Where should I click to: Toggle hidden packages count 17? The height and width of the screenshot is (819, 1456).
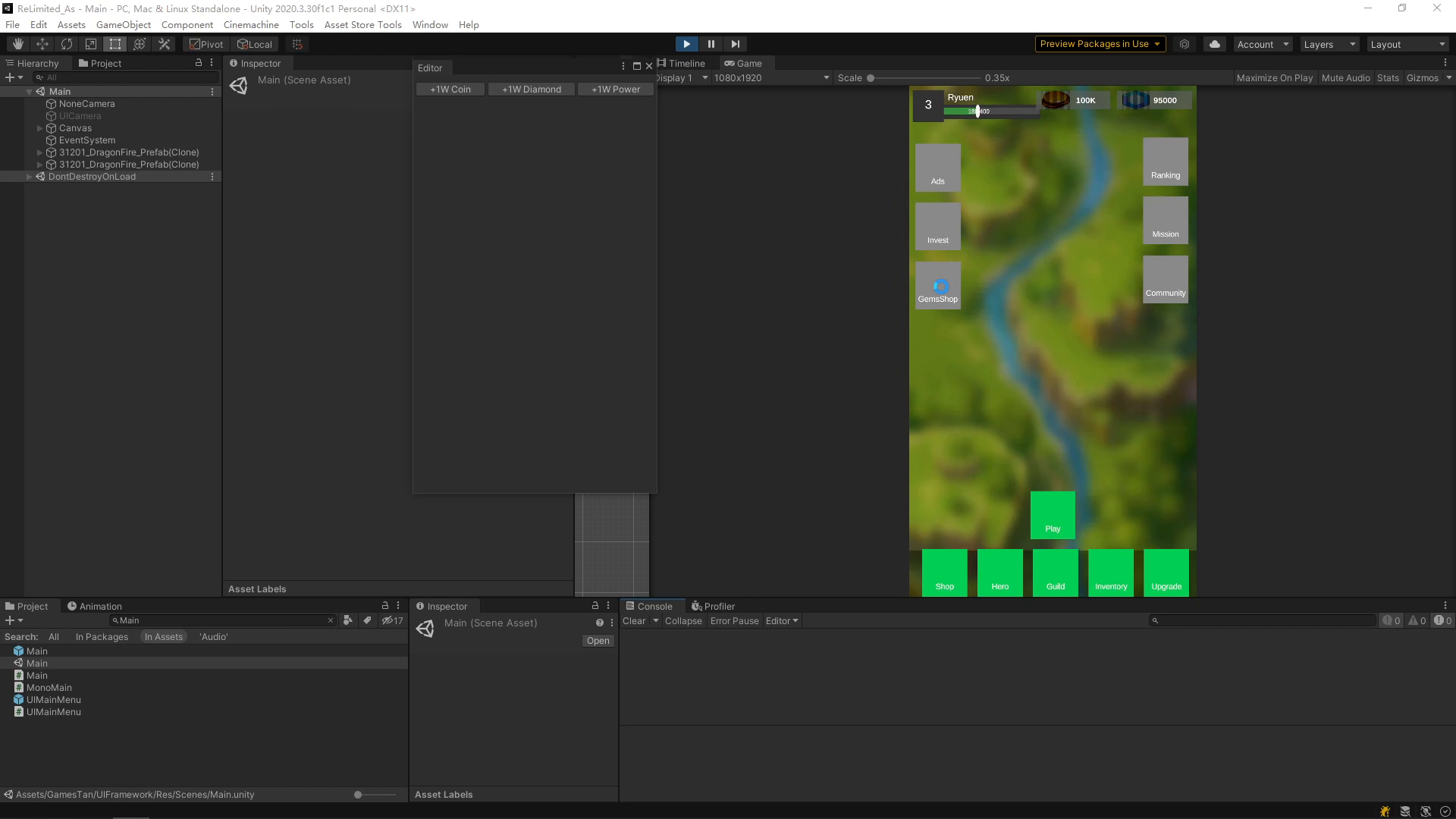click(393, 620)
